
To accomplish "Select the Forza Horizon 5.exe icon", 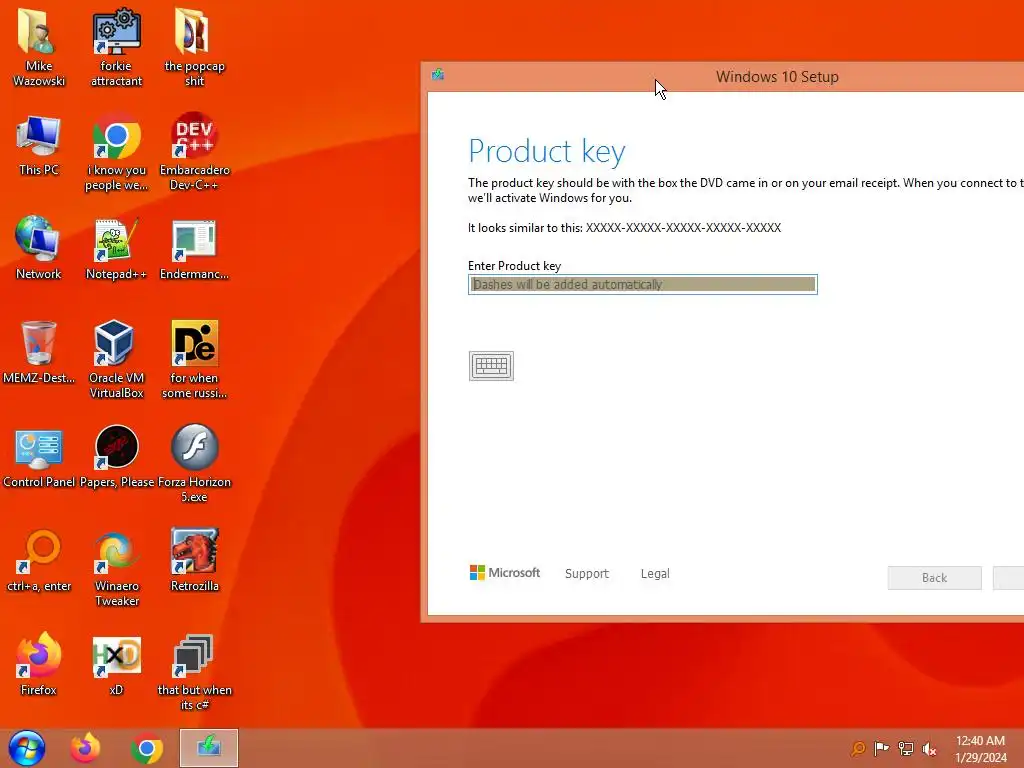I will [x=194, y=464].
